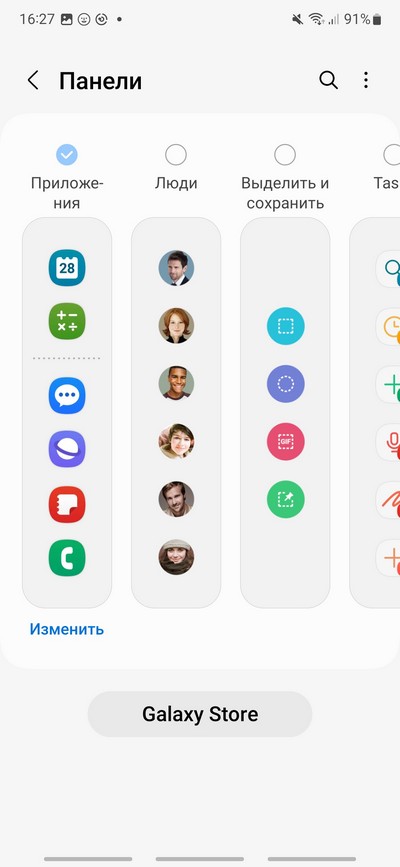Enable the Выделить и сохранить panel
Screen dimensions: 400x867
[x=285, y=155]
